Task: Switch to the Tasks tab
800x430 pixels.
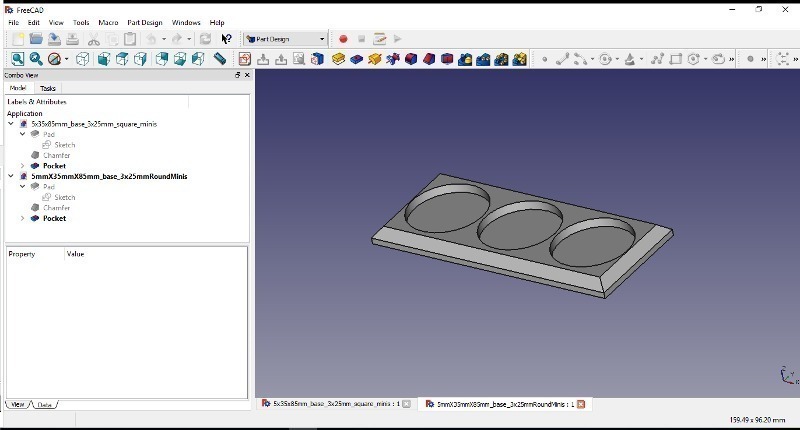Action: pos(48,88)
